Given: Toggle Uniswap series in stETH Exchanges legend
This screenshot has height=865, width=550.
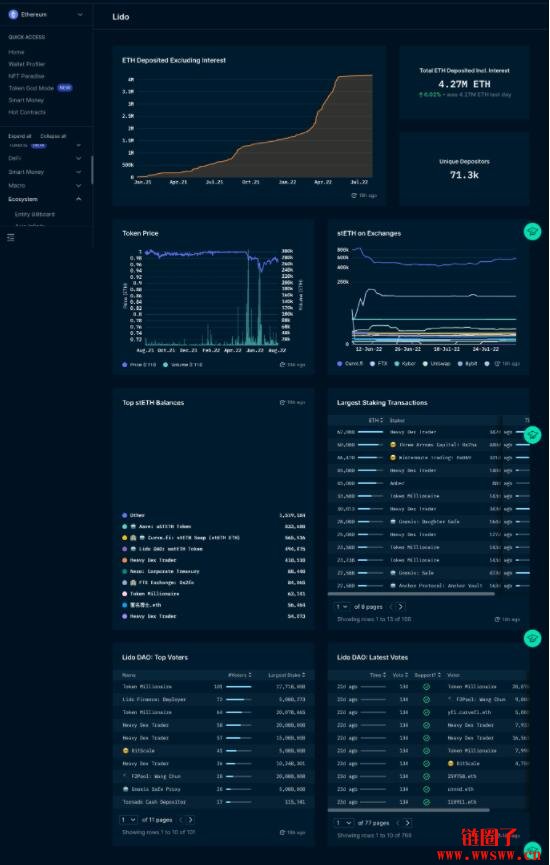Looking at the screenshot, I should [436, 364].
